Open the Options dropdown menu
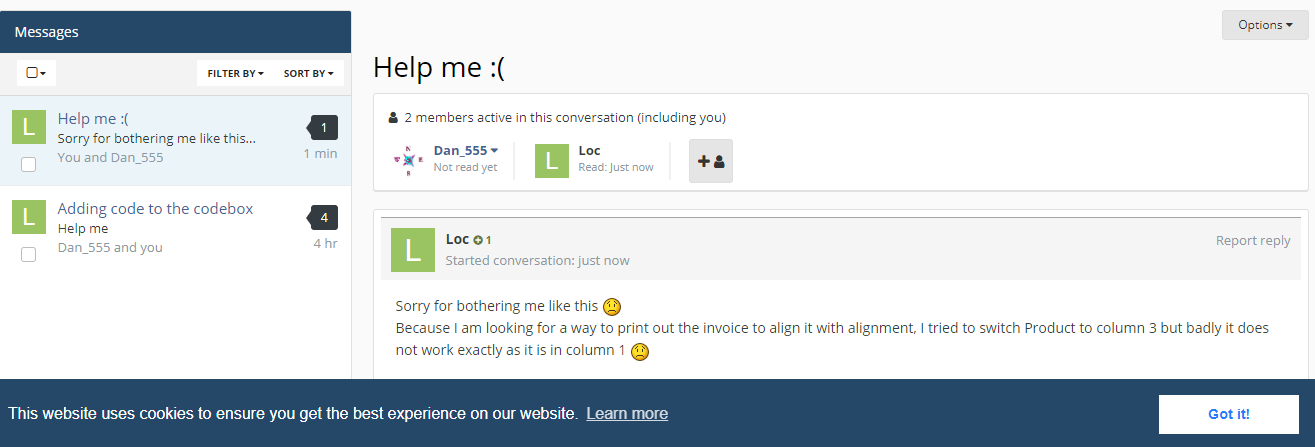Screen dimensions: 1315x447 pos(1265,25)
